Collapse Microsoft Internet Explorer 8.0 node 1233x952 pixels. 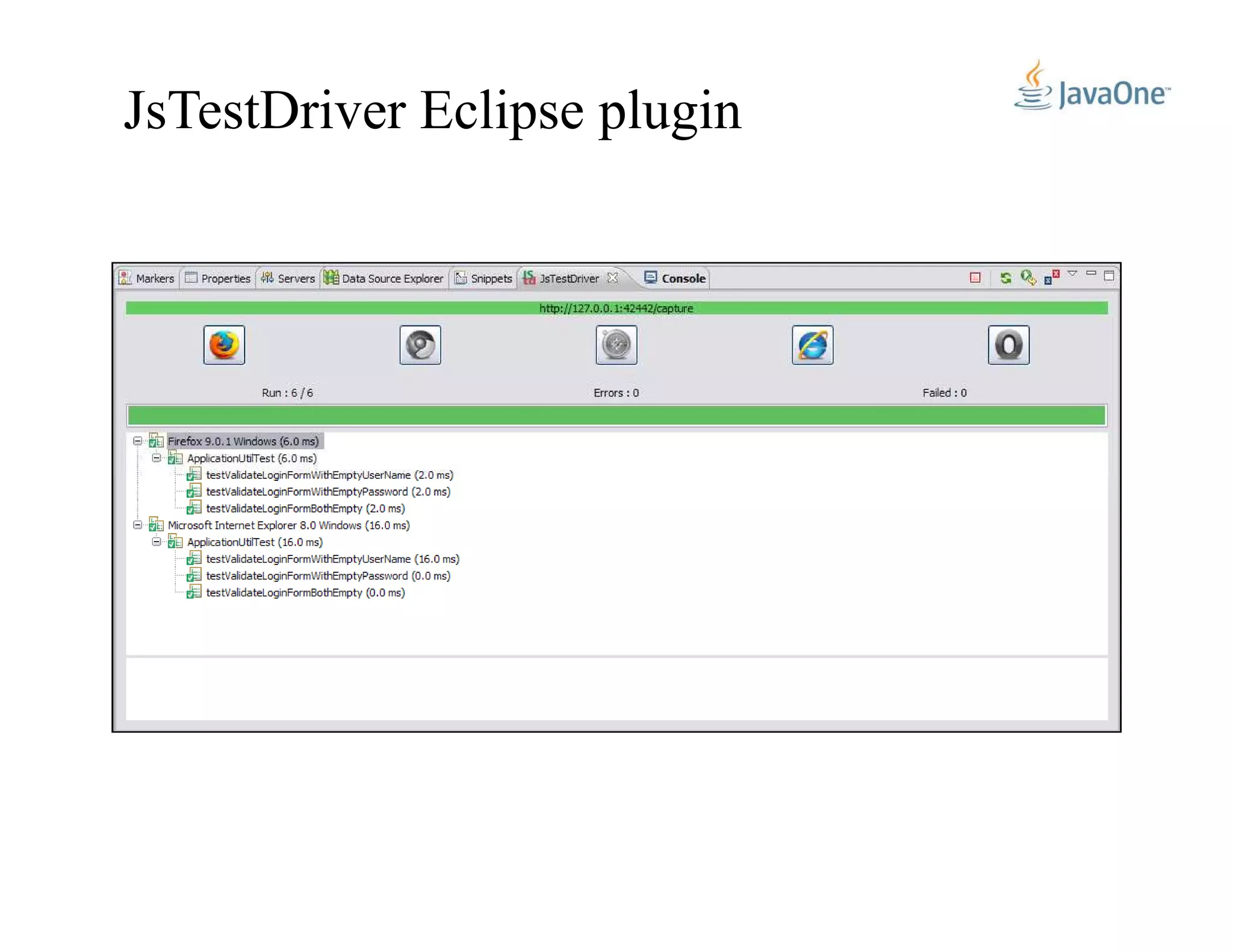point(137,525)
